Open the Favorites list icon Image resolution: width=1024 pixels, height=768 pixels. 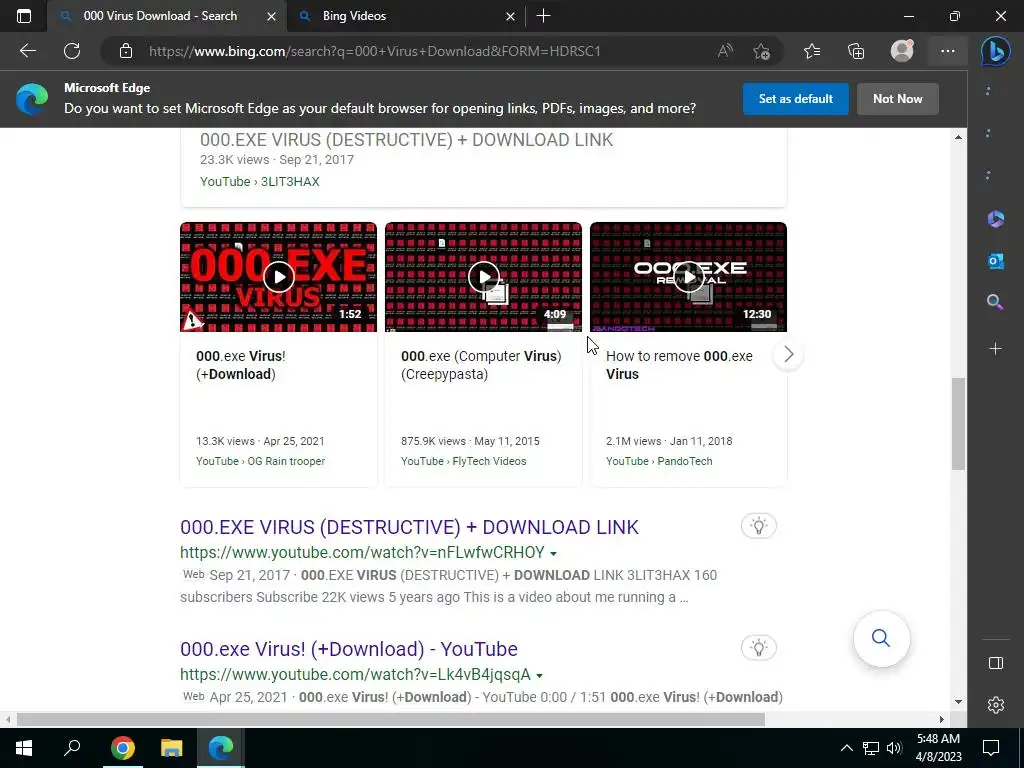coord(812,51)
